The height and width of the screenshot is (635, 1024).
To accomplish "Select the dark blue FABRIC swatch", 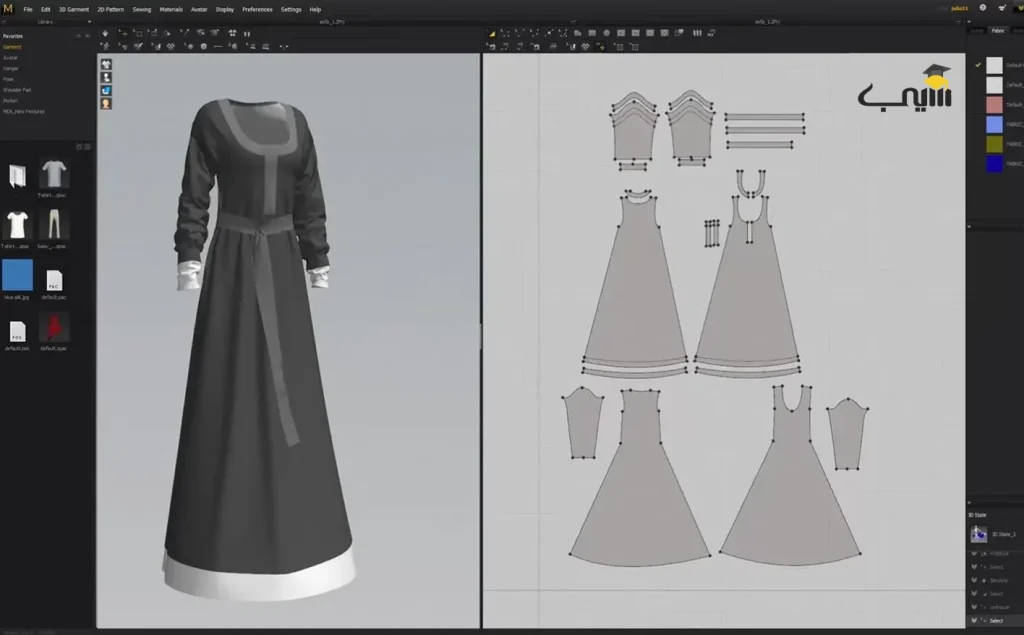I will point(994,163).
